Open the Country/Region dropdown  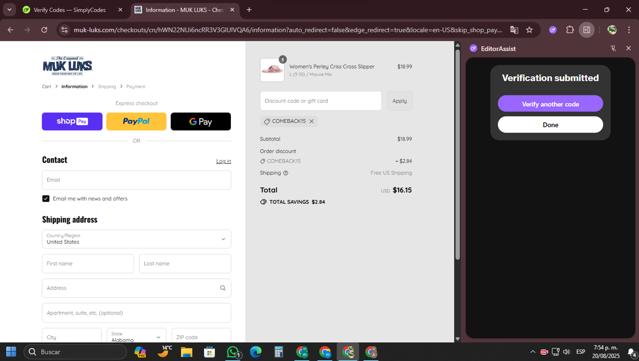pyautogui.click(x=137, y=239)
